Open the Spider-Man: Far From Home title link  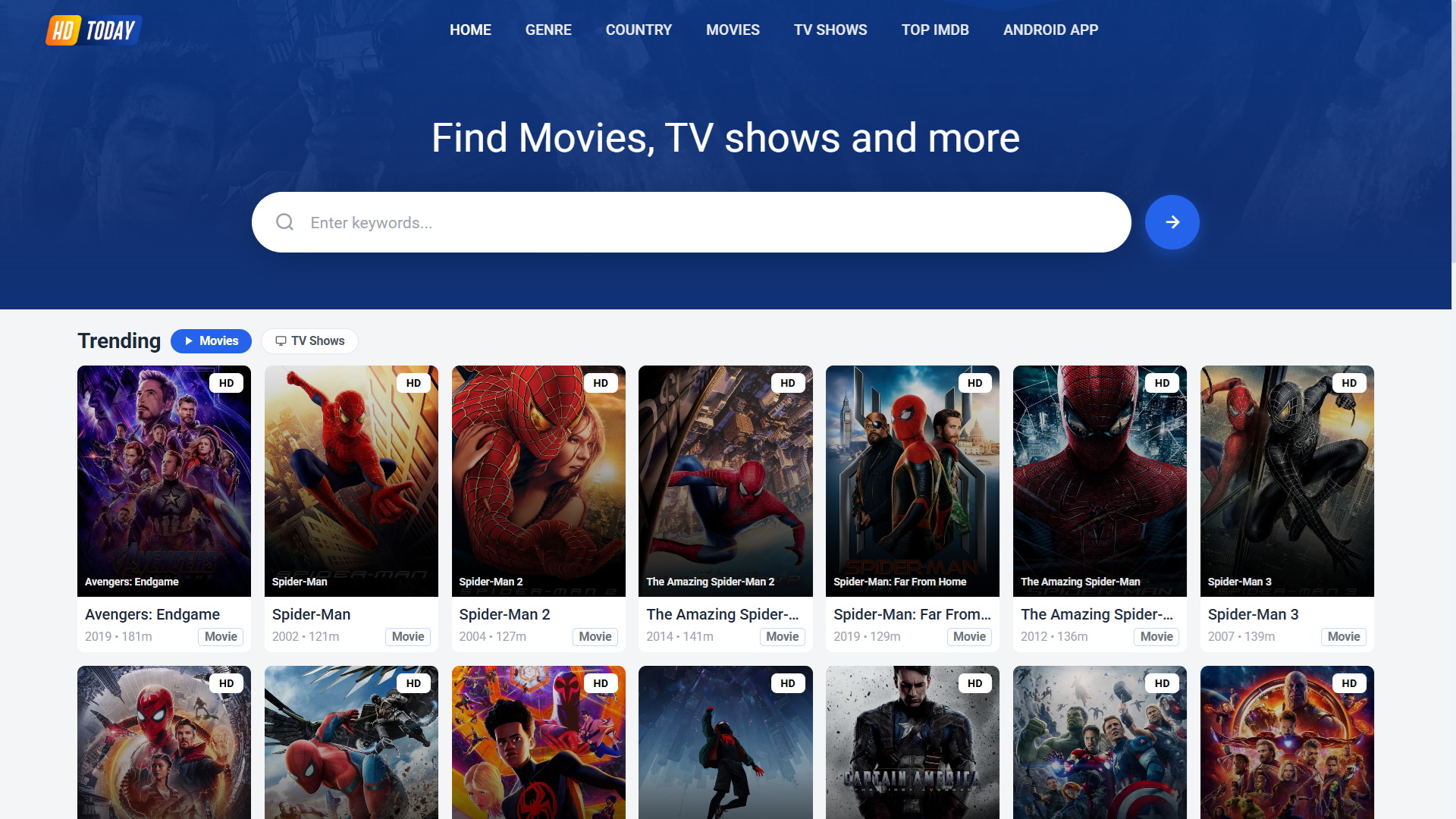[912, 614]
